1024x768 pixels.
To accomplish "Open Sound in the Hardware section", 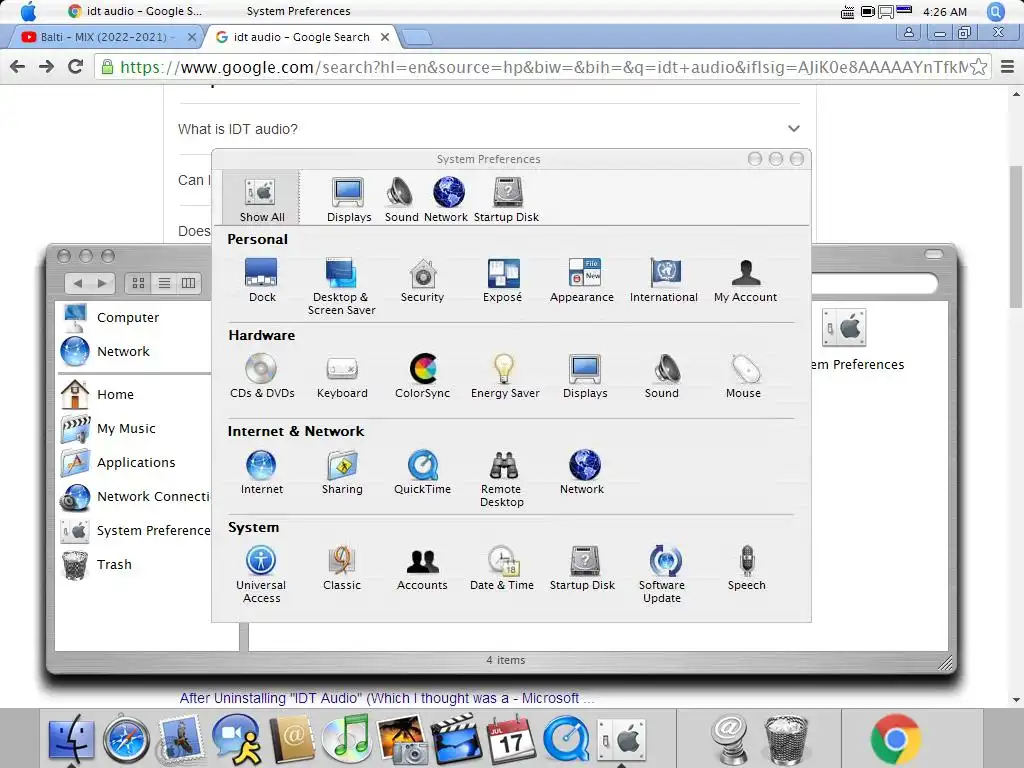I will click(x=662, y=376).
